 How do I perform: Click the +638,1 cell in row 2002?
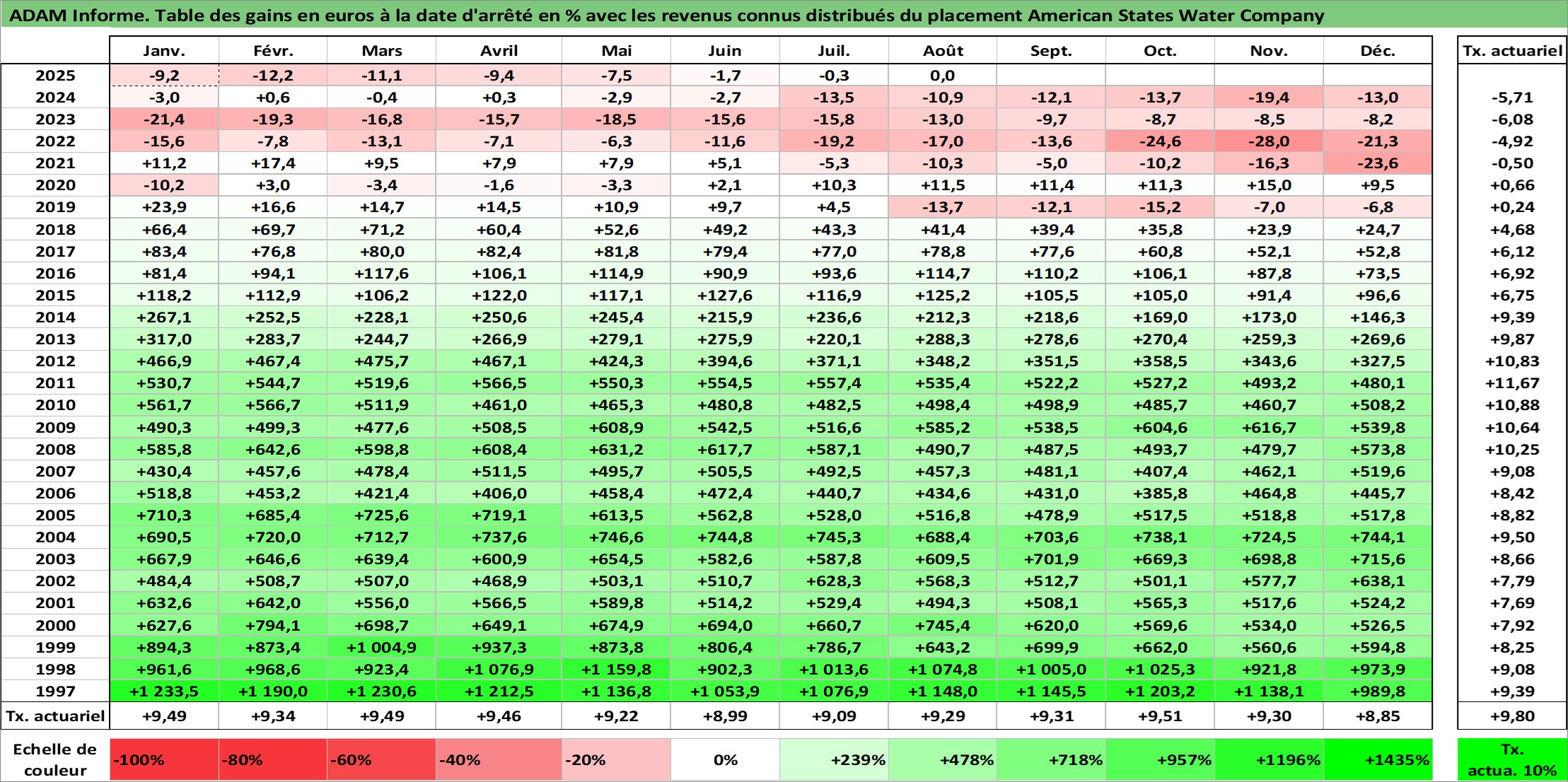1378,581
